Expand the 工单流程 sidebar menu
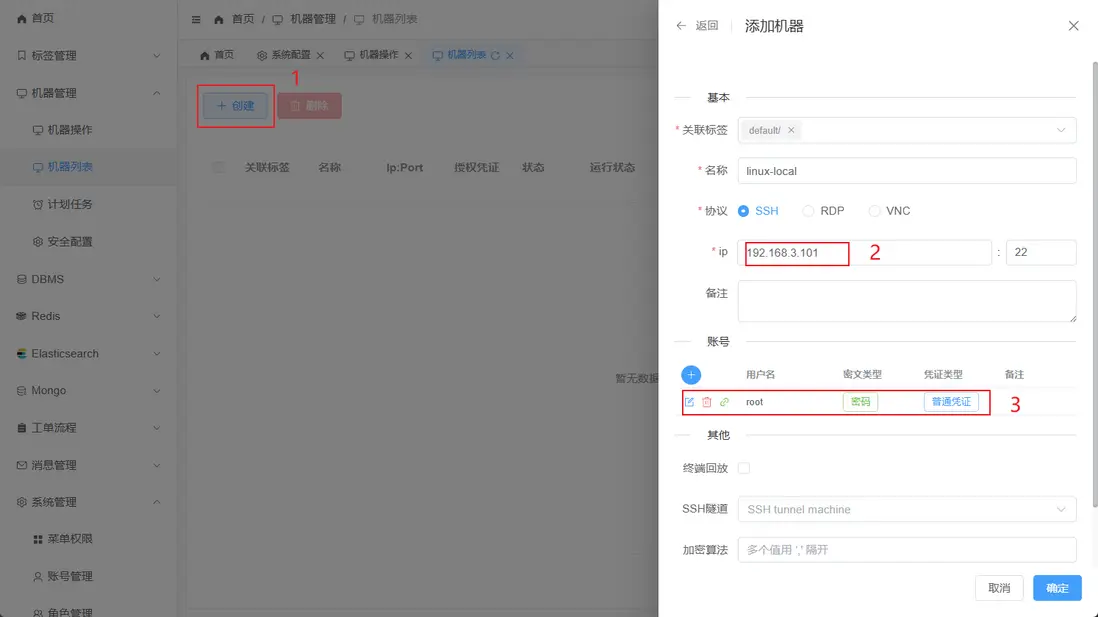The height and width of the screenshot is (617, 1098). [x=88, y=427]
